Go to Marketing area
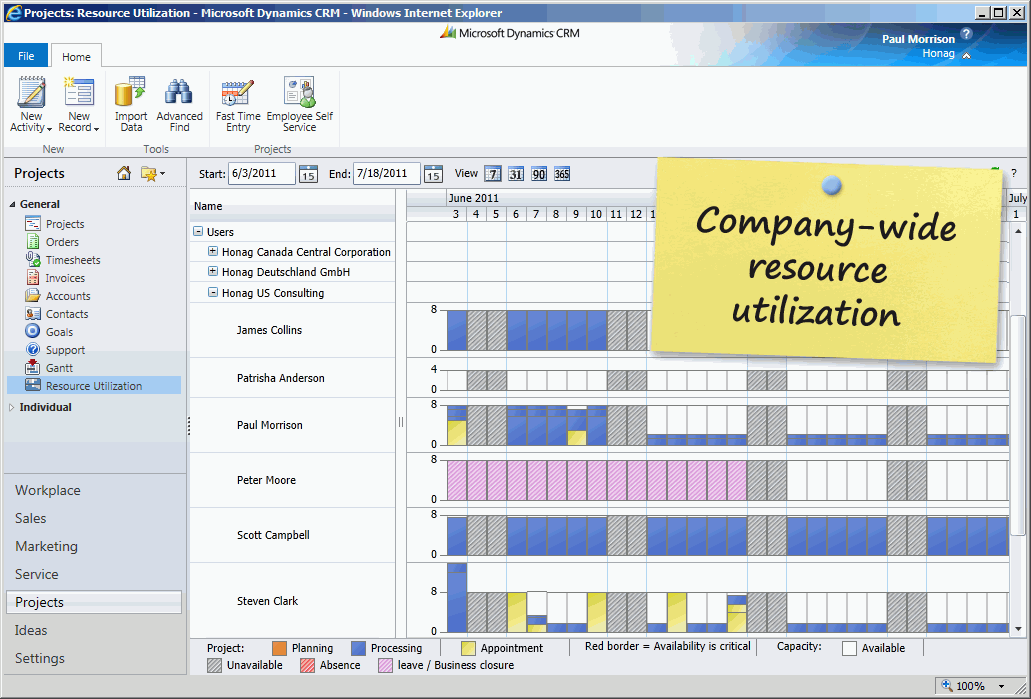Screen dimensions: 1031x699 [x=46, y=546]
